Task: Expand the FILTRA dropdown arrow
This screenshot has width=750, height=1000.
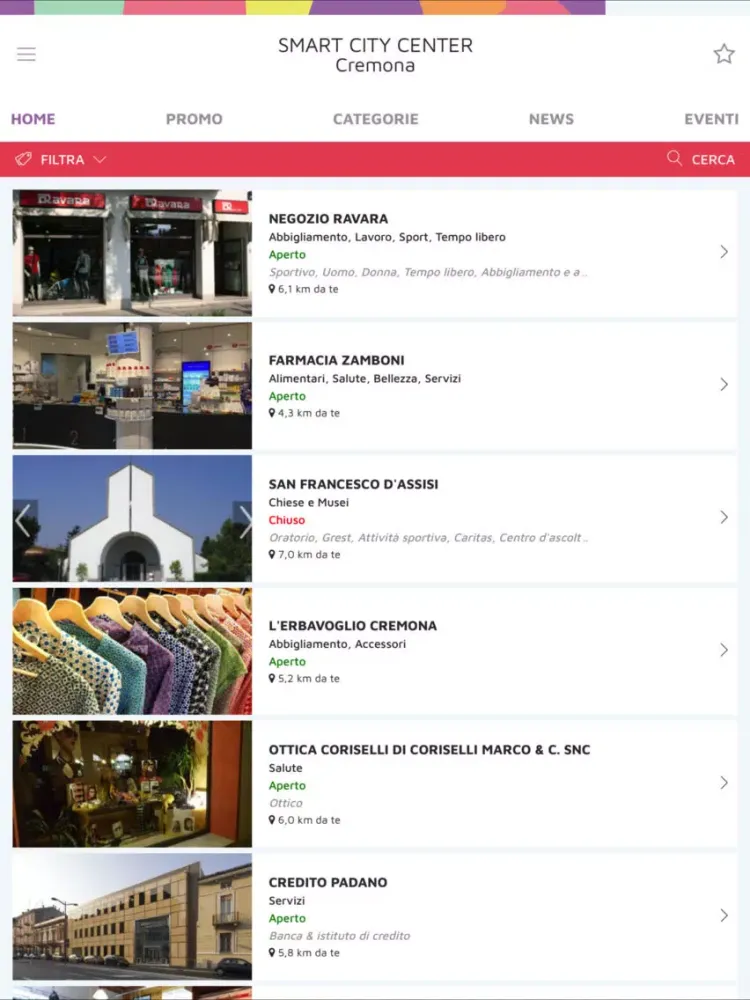Action: click(99, 159)
